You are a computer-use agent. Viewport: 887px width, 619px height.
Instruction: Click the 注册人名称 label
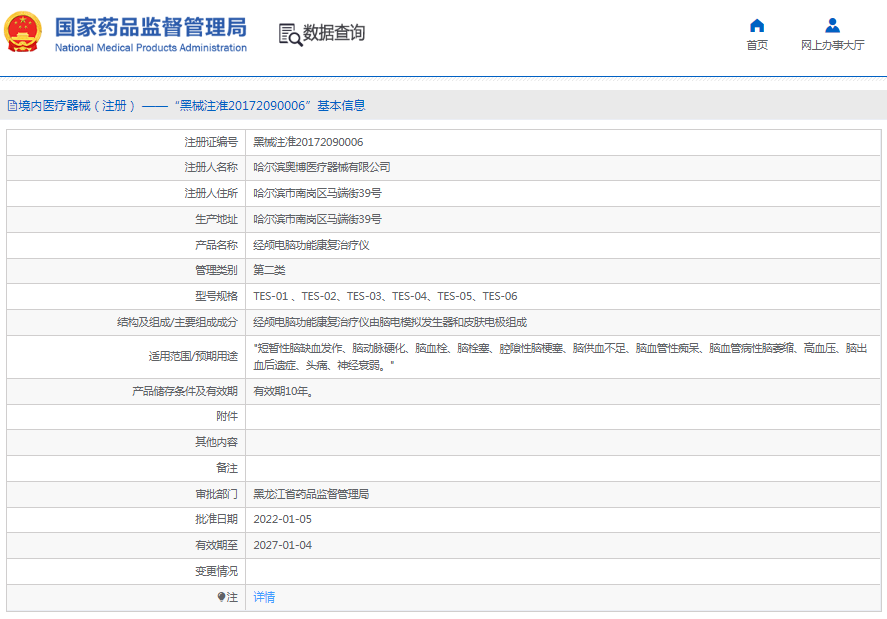click(211, 167)
